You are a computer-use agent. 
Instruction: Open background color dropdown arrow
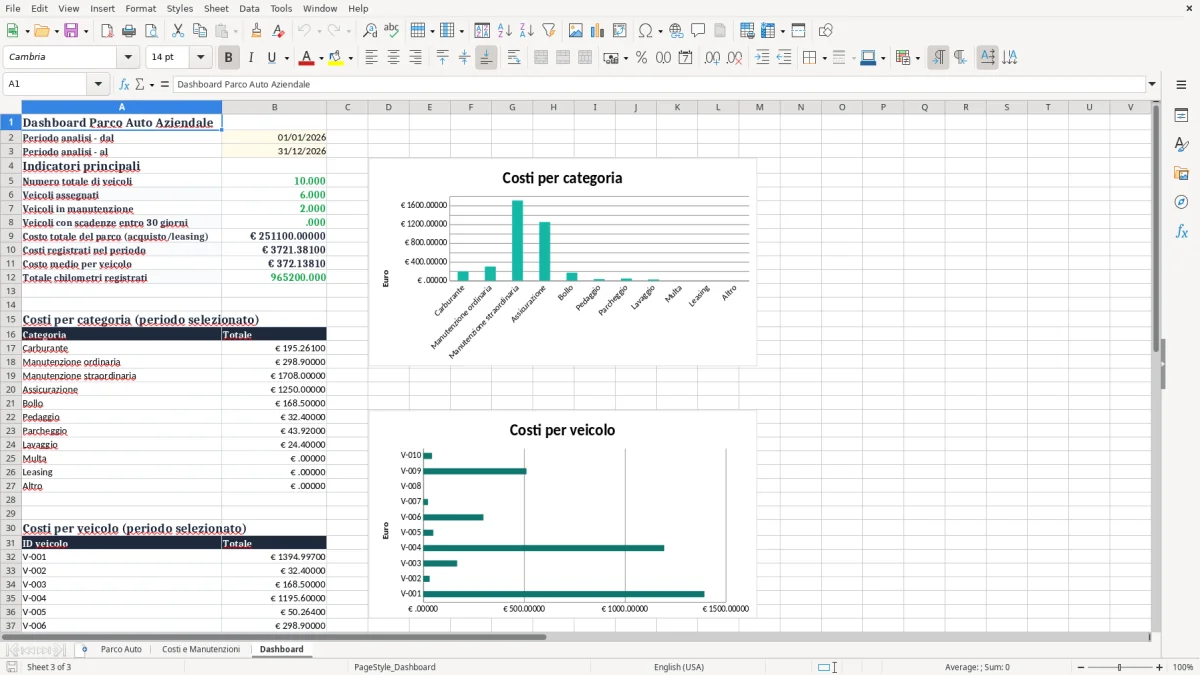point(350,58)
